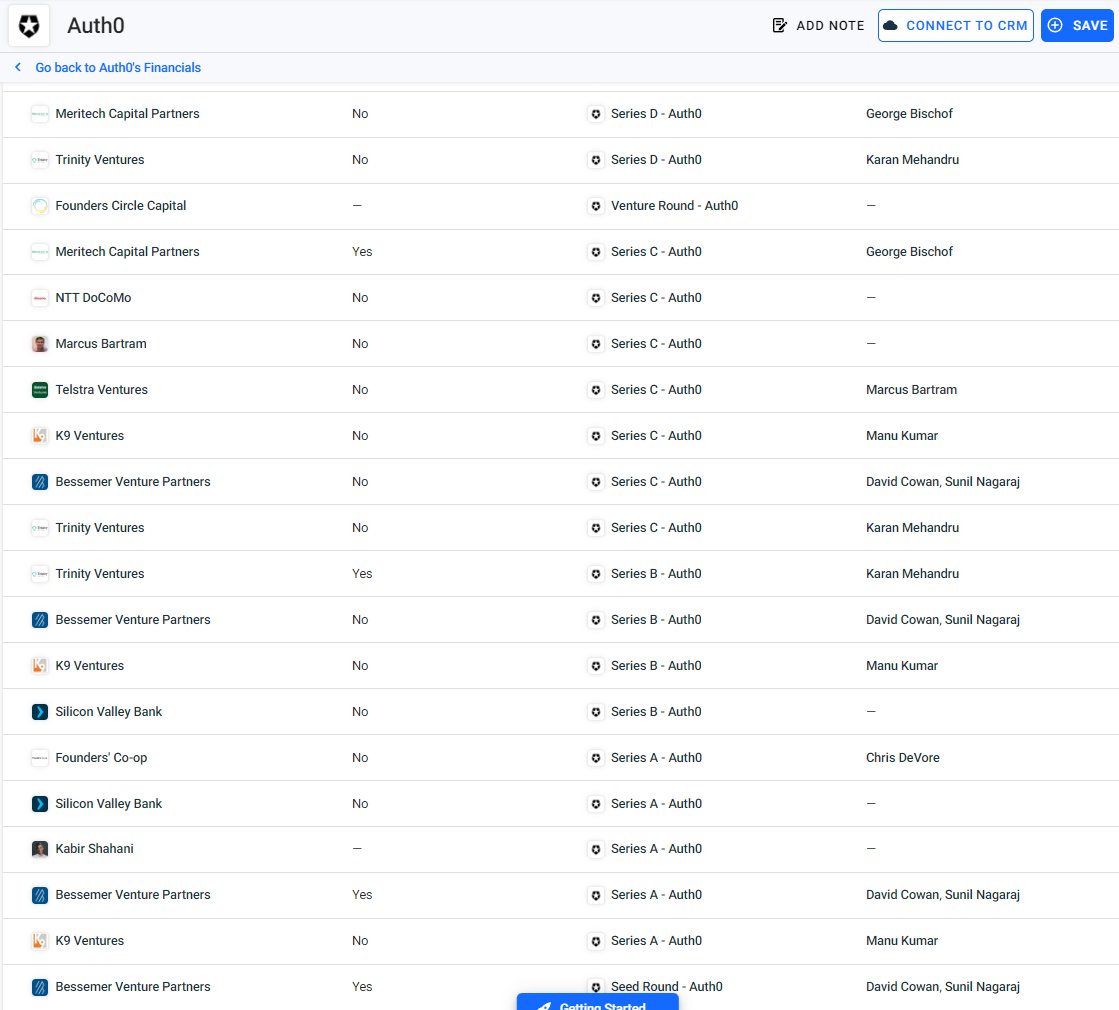
Task: Click Bessemer logo in Series C row
Action: click(40, 482)
